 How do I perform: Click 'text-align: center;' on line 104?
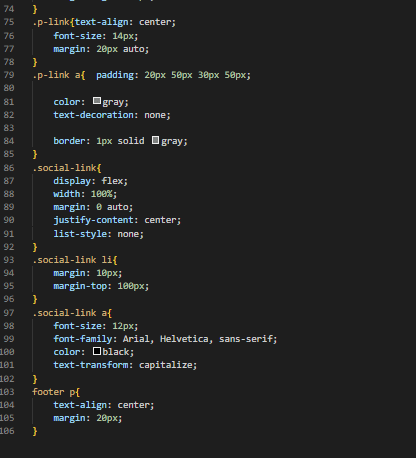pos(104,405)
